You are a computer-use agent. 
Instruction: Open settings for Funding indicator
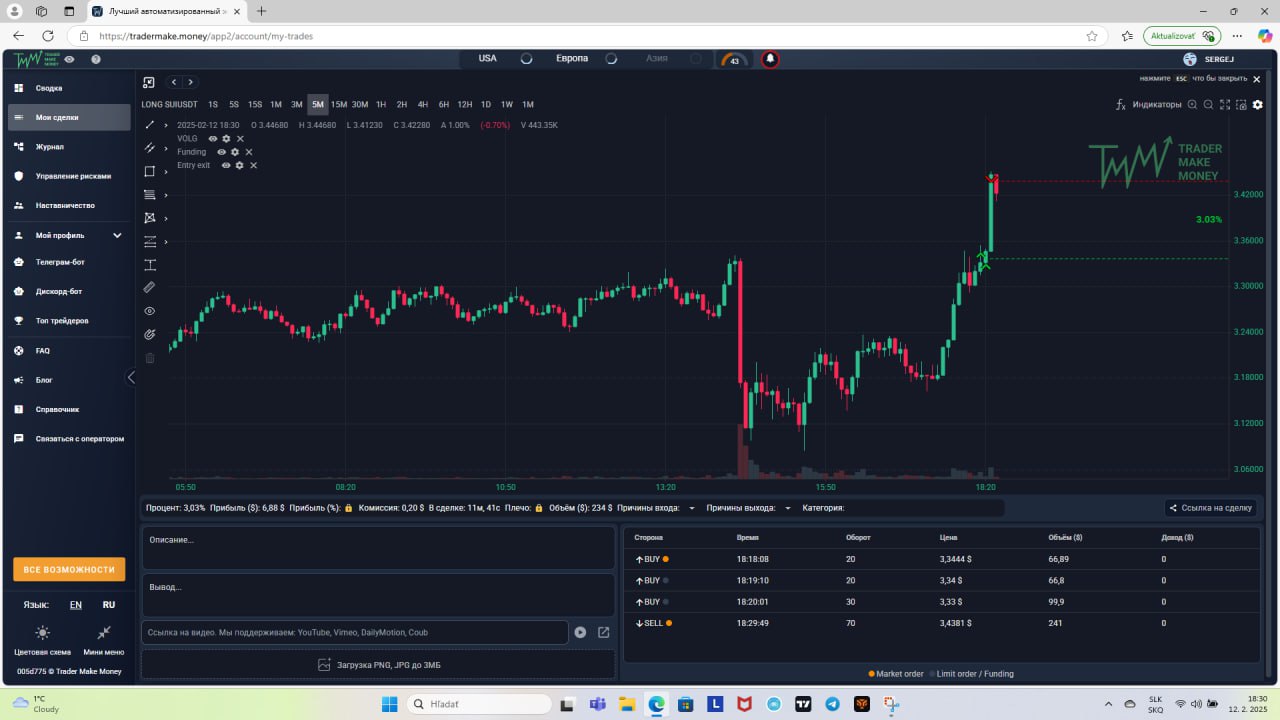[235, 152]
